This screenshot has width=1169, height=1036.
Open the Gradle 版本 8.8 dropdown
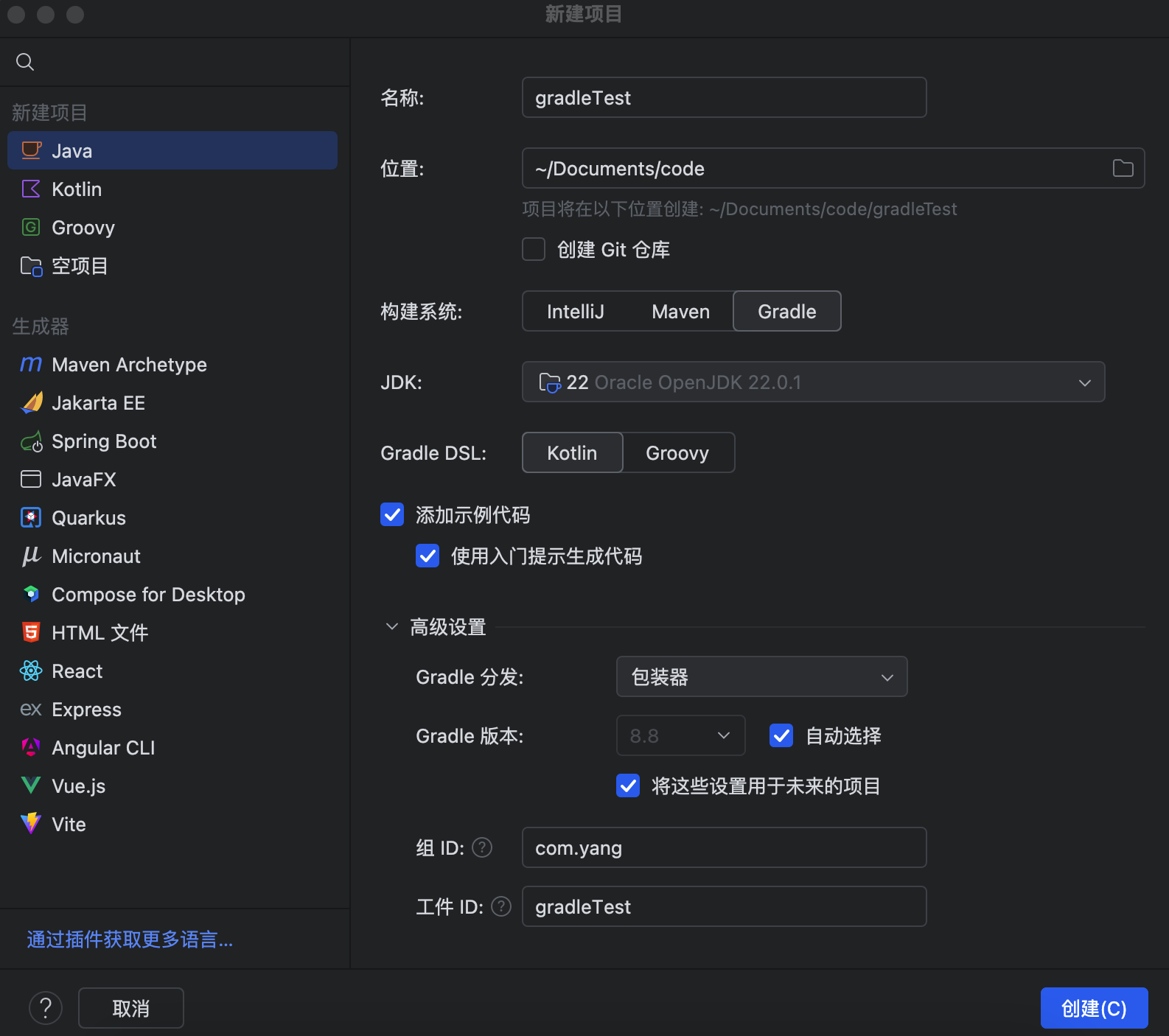pyautogui.click(x=680, y=735)
